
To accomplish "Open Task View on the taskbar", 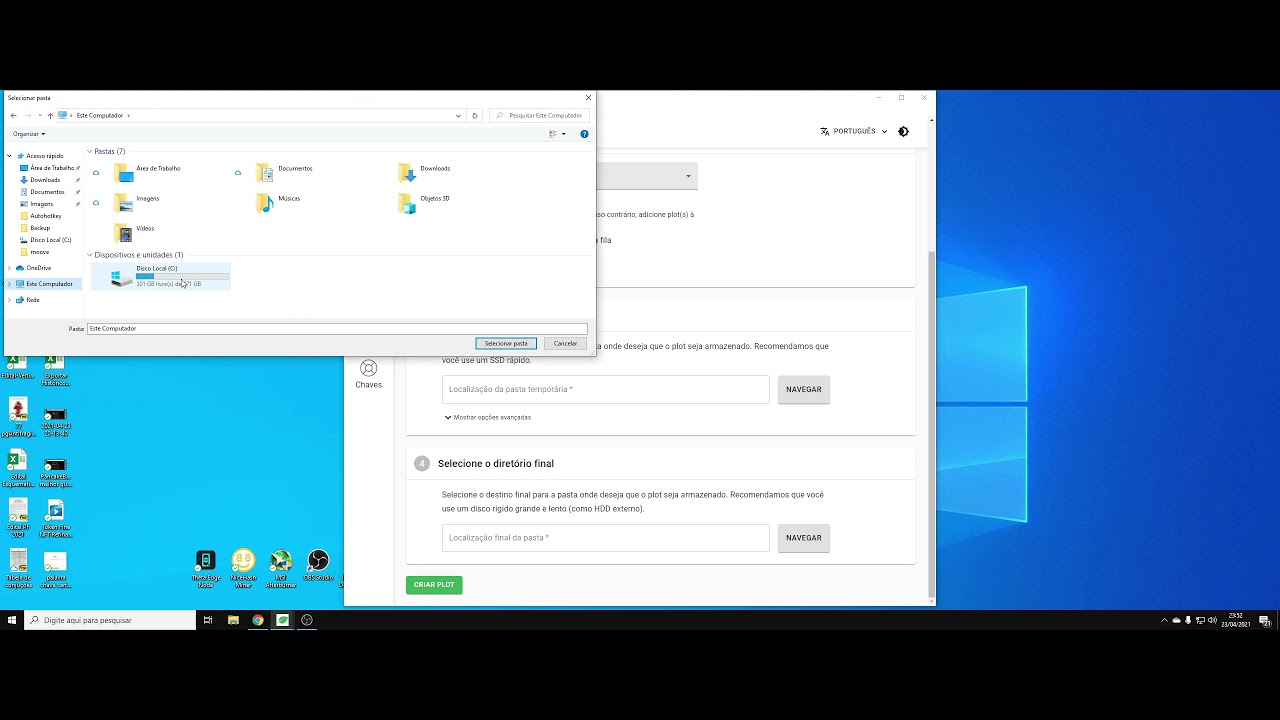I will click(208, 620).
